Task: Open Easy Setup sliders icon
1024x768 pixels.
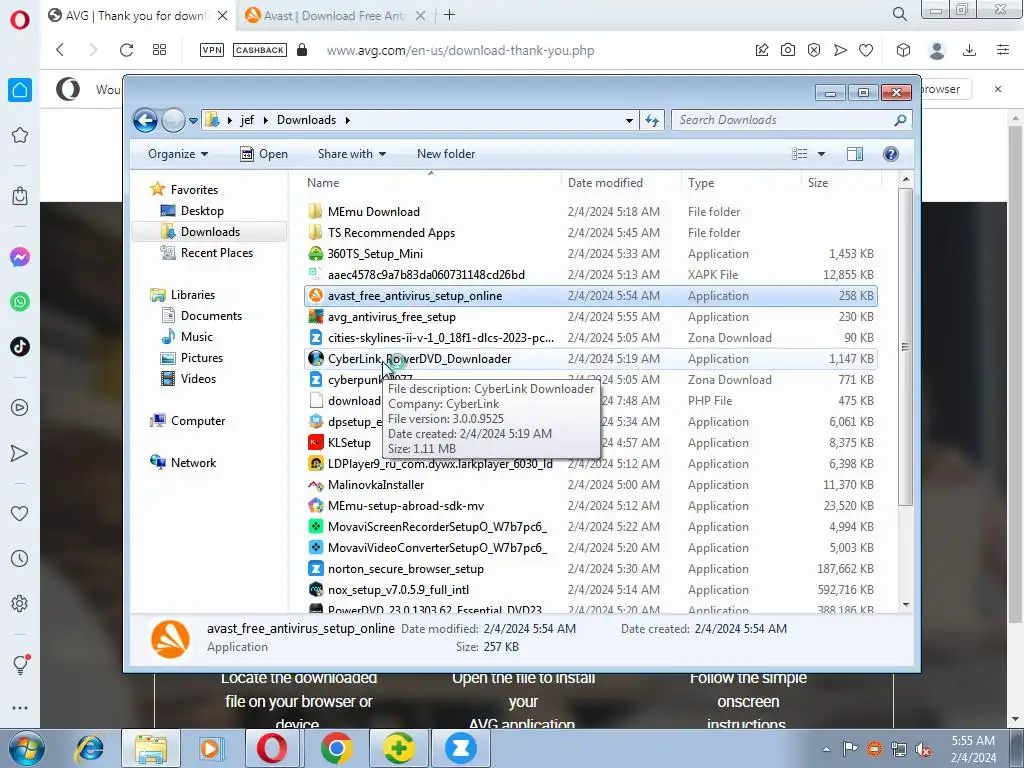Action: pos(1003,50)
